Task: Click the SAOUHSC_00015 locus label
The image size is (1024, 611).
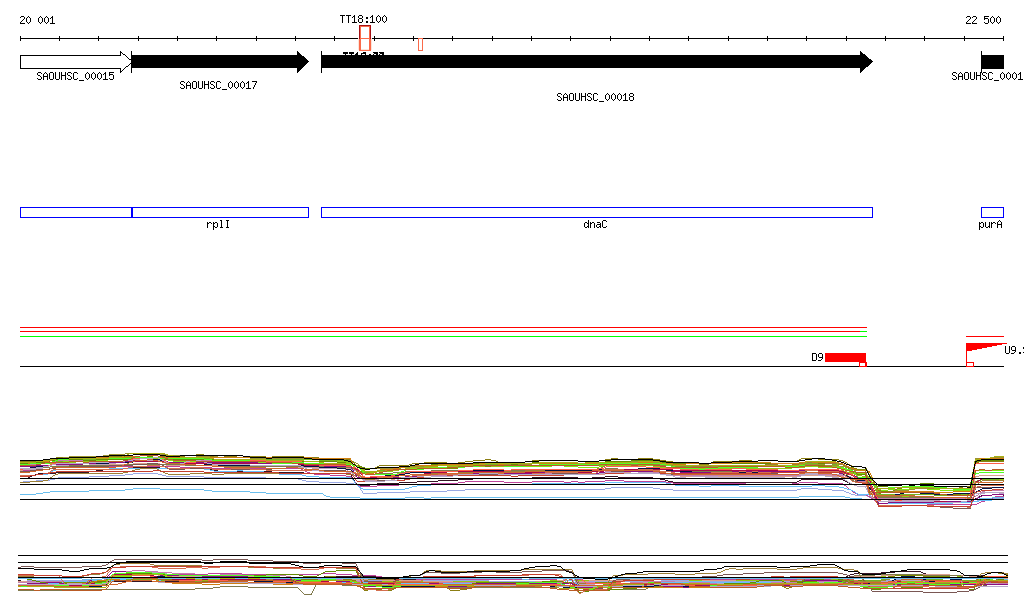Action: 75,77
